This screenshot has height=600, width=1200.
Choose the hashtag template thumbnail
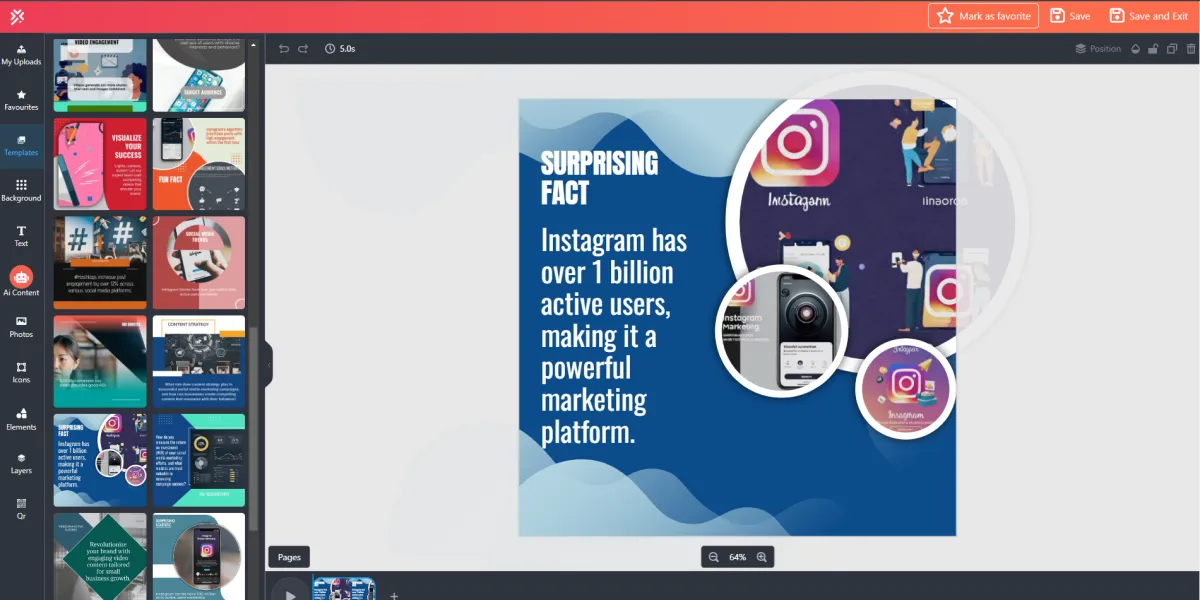click(100, 263)
